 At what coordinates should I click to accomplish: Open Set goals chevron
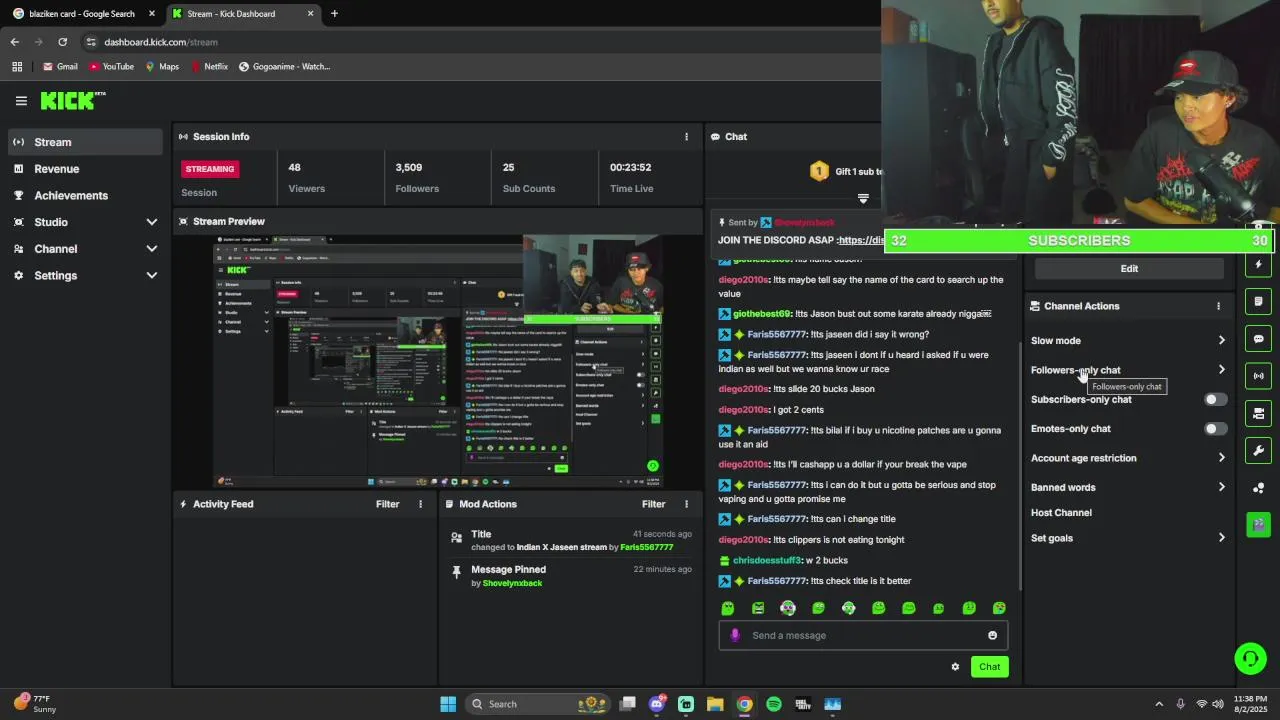coord(1221,538)
